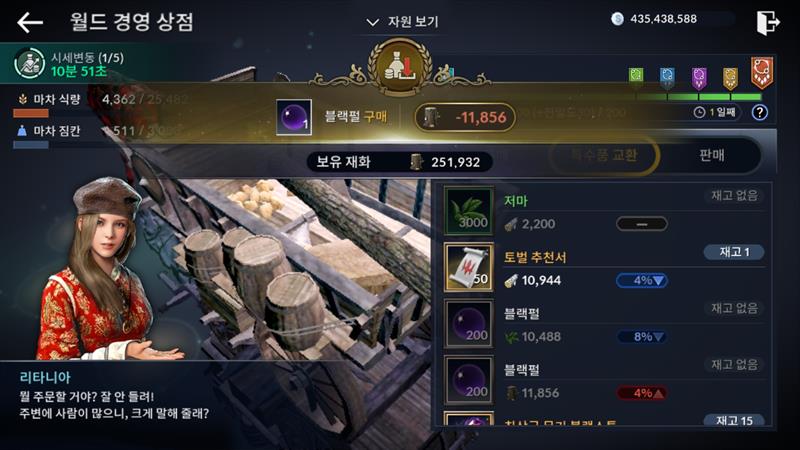
Task: Select the 저마 hemp item icon
Action: pyautogui.click(x=468, y=211)
